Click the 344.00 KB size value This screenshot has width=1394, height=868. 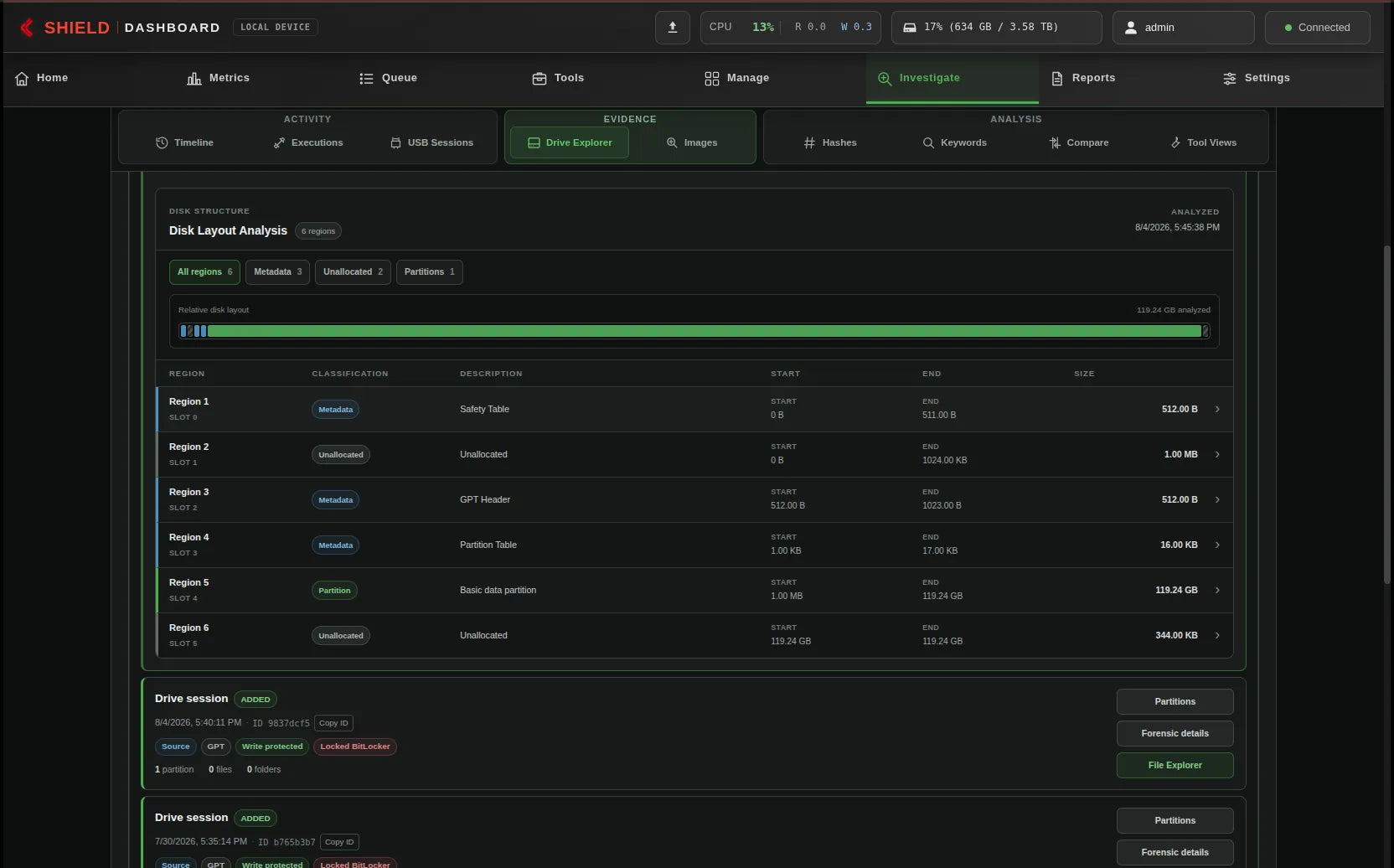[1176, 636]
